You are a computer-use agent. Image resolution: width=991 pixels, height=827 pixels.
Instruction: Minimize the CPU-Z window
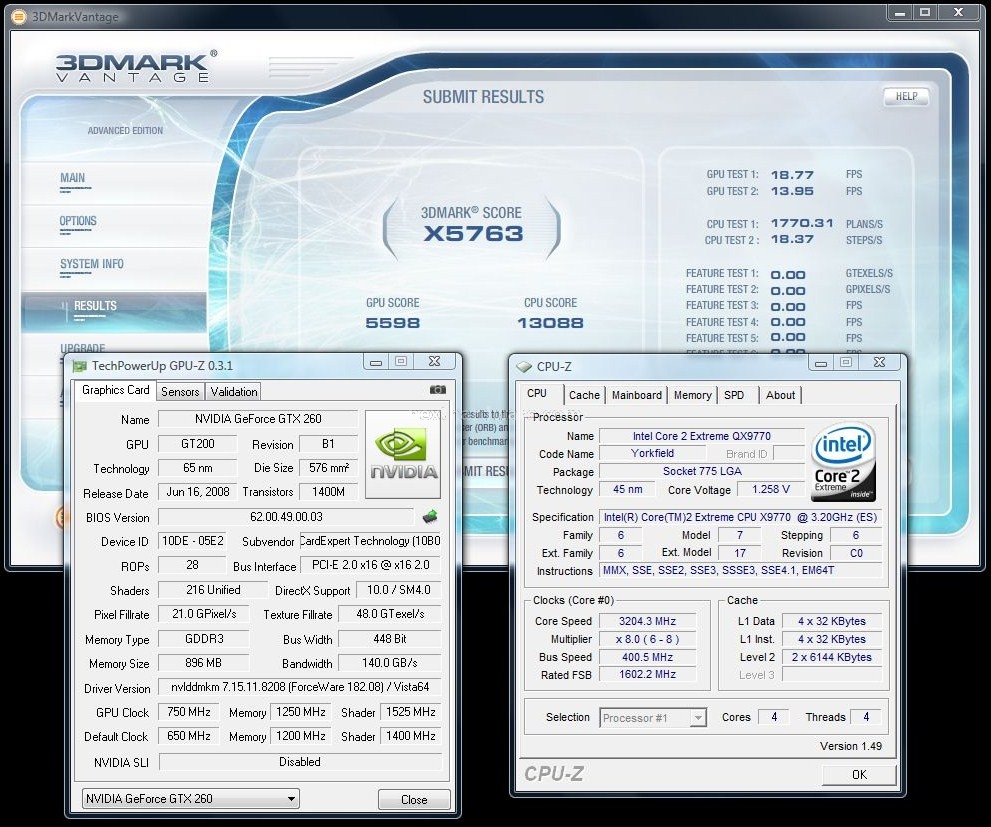click(x=821, y=363)
